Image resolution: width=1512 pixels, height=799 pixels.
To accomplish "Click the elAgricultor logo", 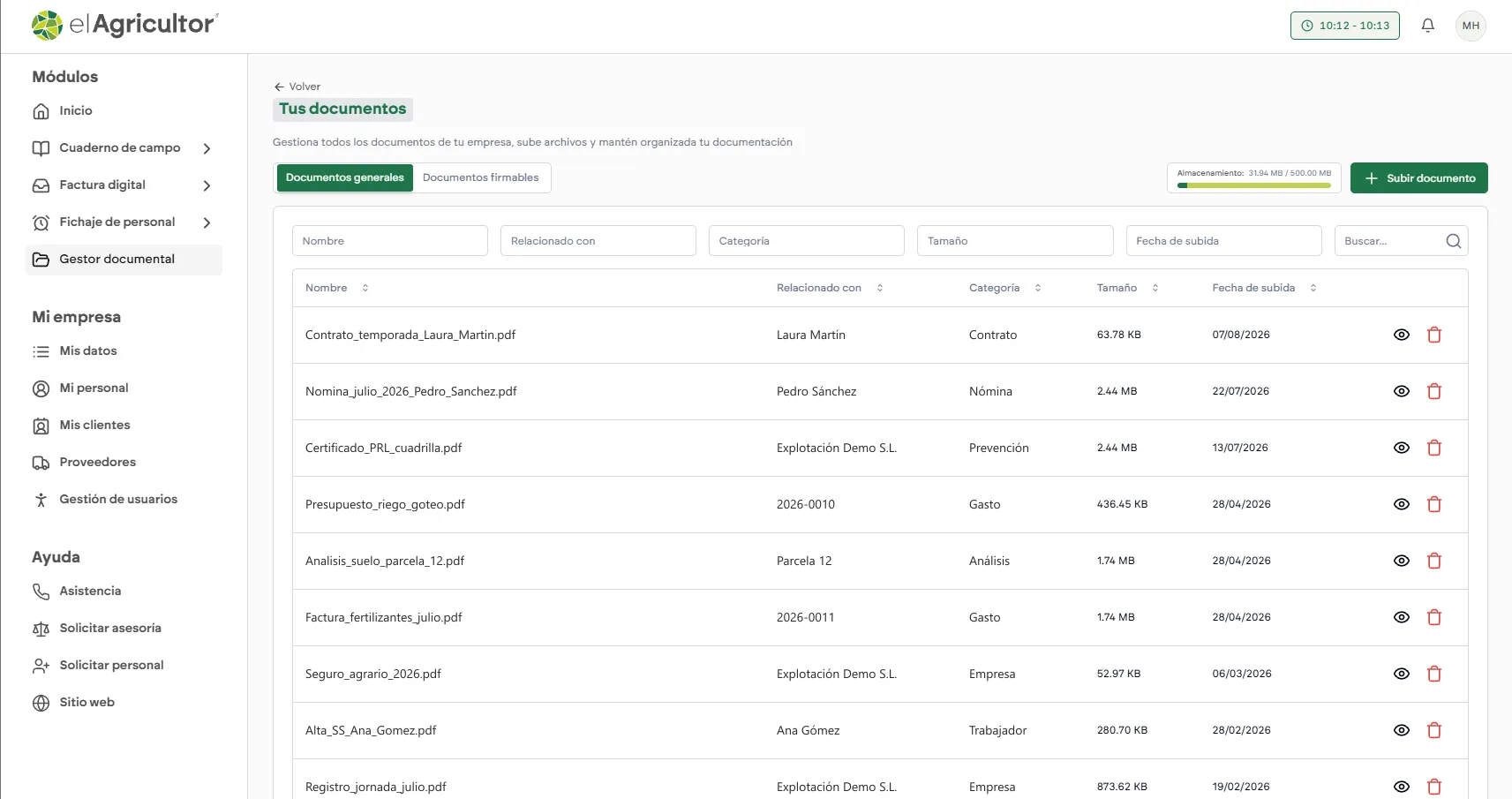I will 124,25.
